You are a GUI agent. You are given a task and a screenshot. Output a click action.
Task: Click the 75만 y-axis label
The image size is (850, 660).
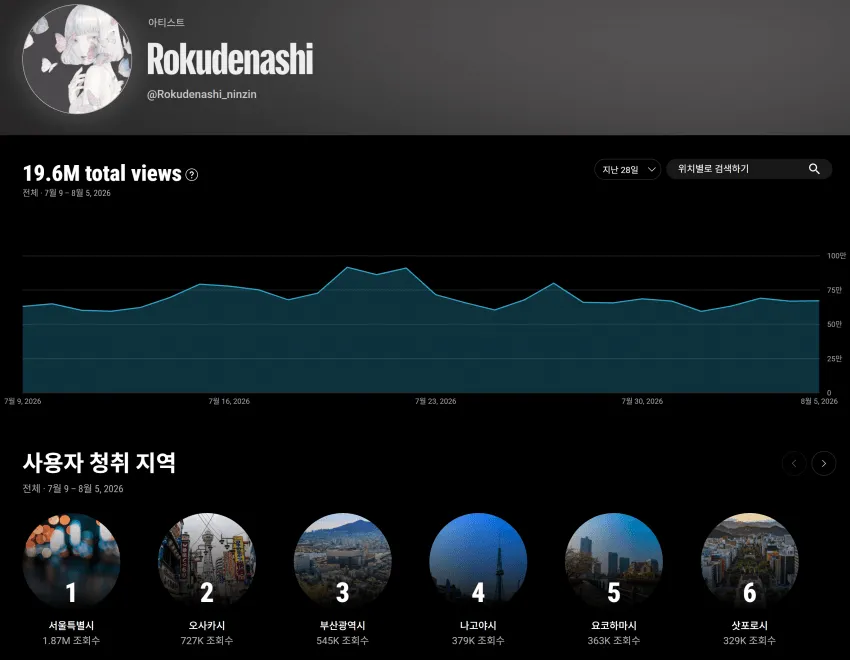point(834,290)
